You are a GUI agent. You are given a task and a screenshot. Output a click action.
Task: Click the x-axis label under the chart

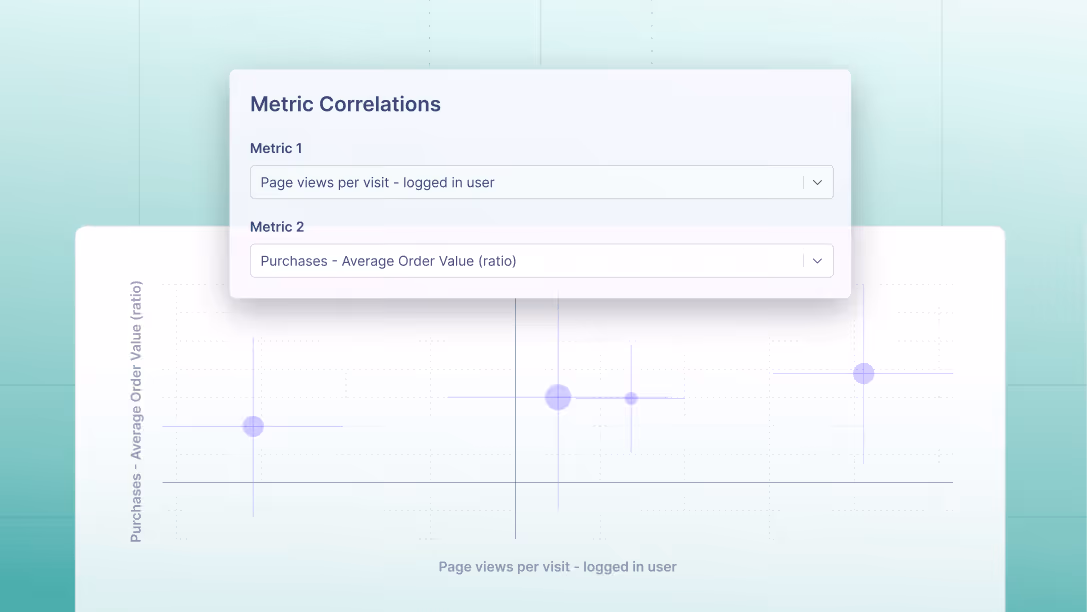click(x=557, y=566)
